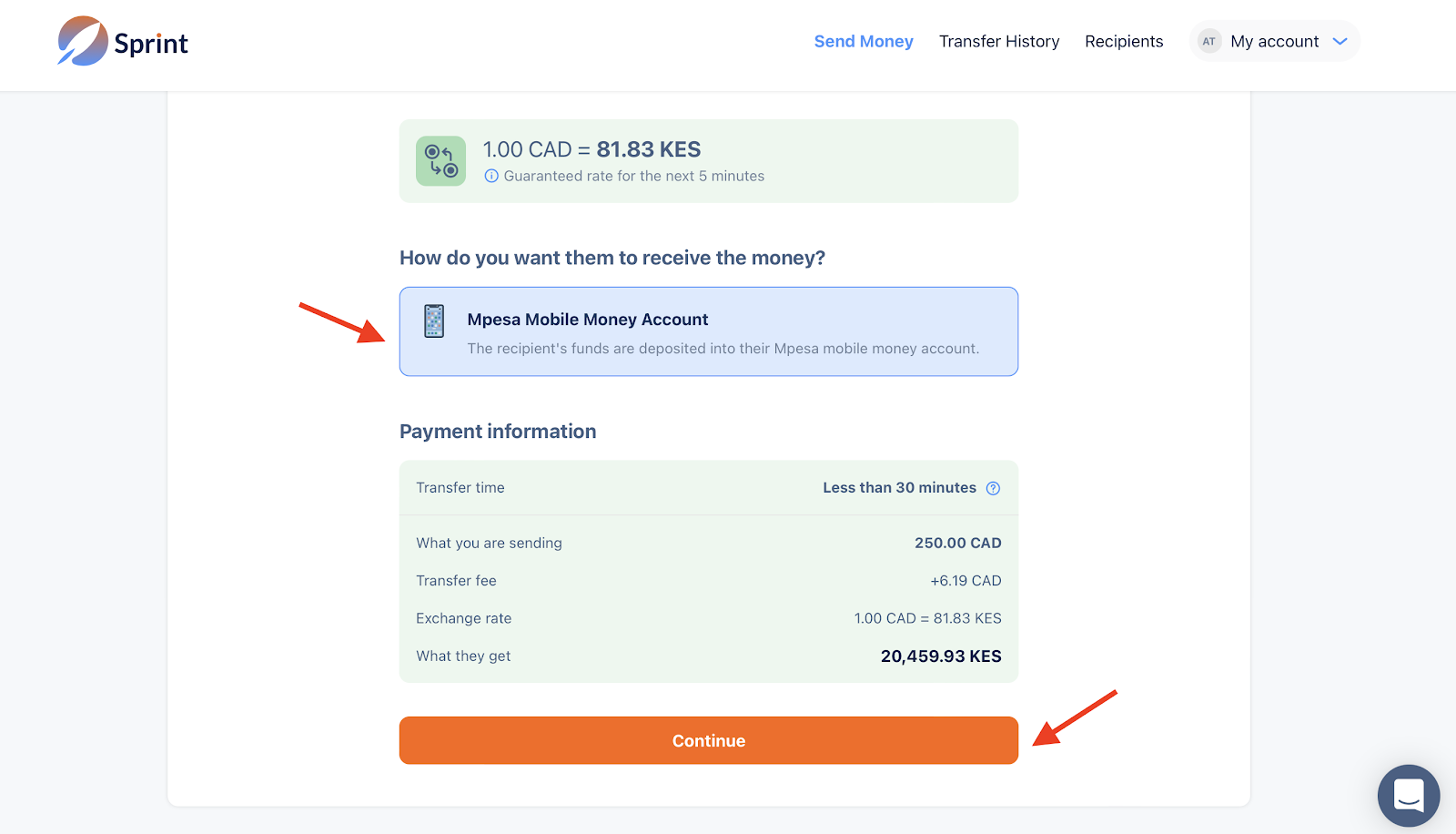Viewport: 1456px width, 834px height.
Task: Click the AT avatar circle
Action: point(1208,41)
